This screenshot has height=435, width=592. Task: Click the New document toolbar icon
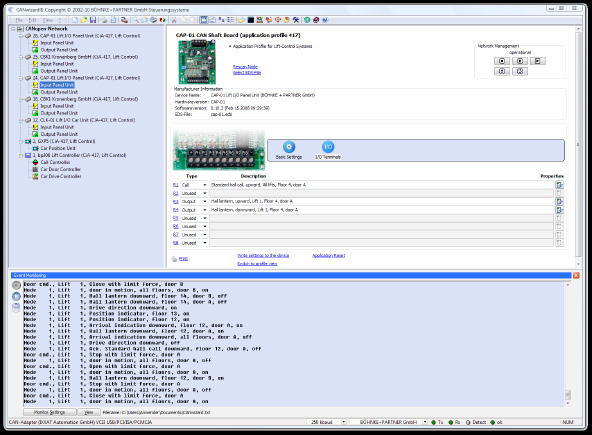[x=75, y=20]
